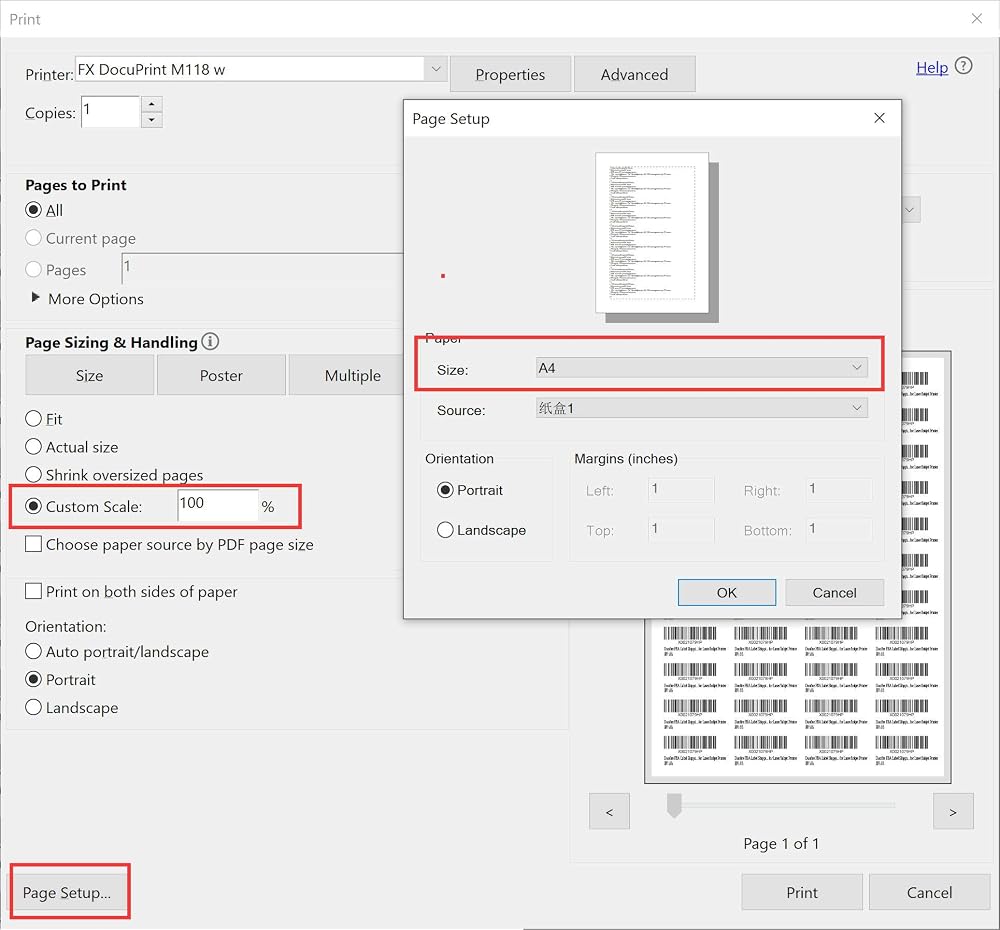Screen dimensions: 1000x930
Task: Select Portrait in Print dialog orientation
Action: pyautogui.click(x=33, y=679)
